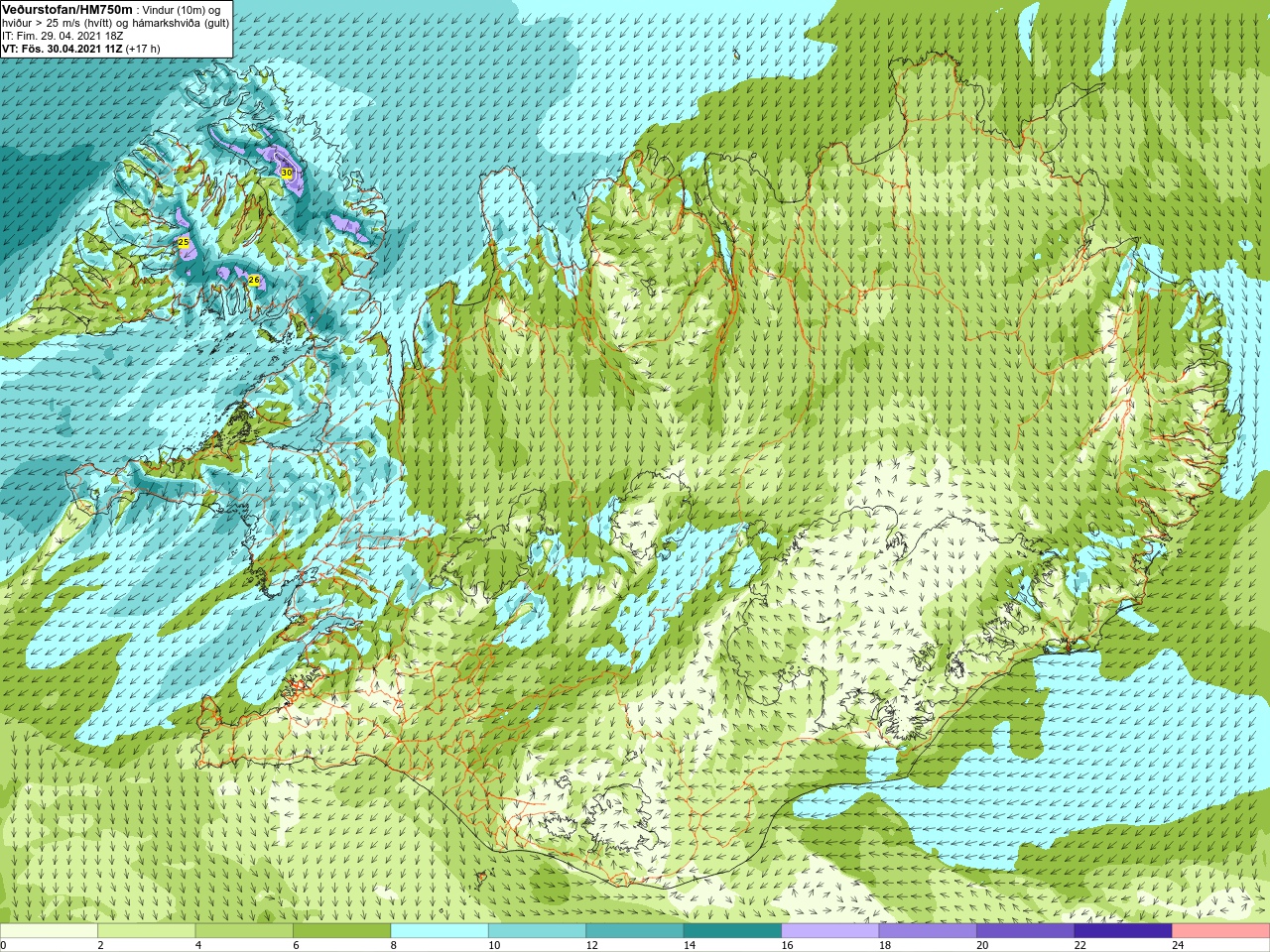Click the legend scale value "14"
This screenshot has height=952, width=1270.
(x=689, y=945)
